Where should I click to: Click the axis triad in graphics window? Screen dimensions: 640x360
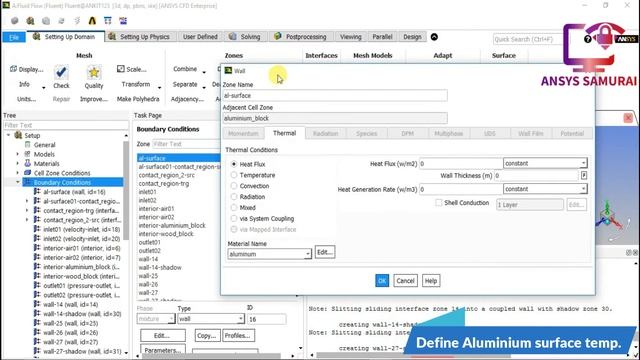[x=608, y=218]
